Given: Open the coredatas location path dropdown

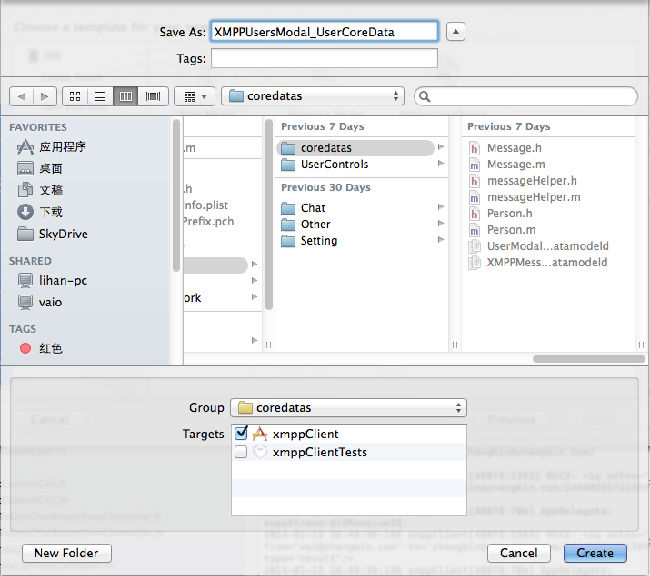Looking at the screenshot, I should click(312, 96).
